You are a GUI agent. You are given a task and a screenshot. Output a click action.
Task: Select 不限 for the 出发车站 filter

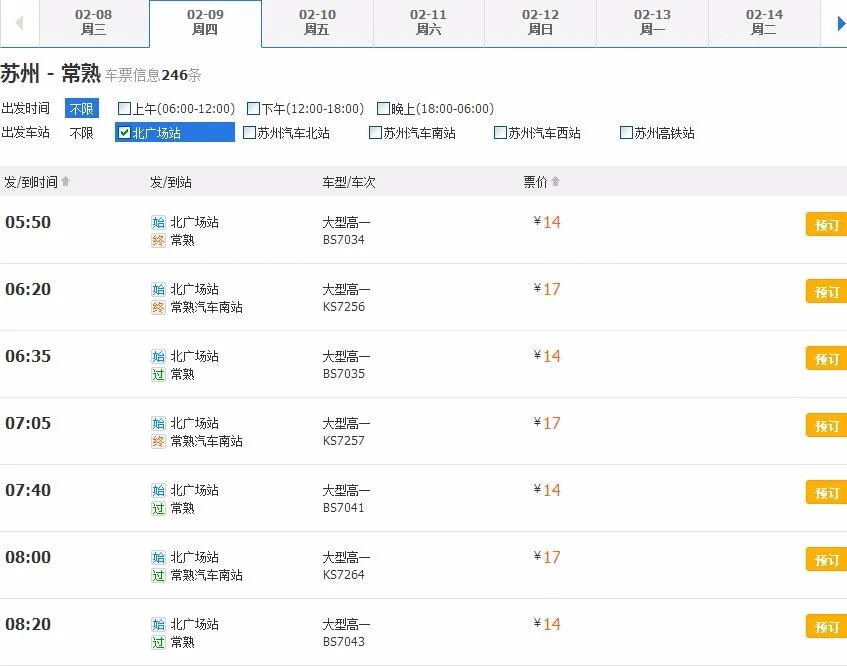[81, 131]
